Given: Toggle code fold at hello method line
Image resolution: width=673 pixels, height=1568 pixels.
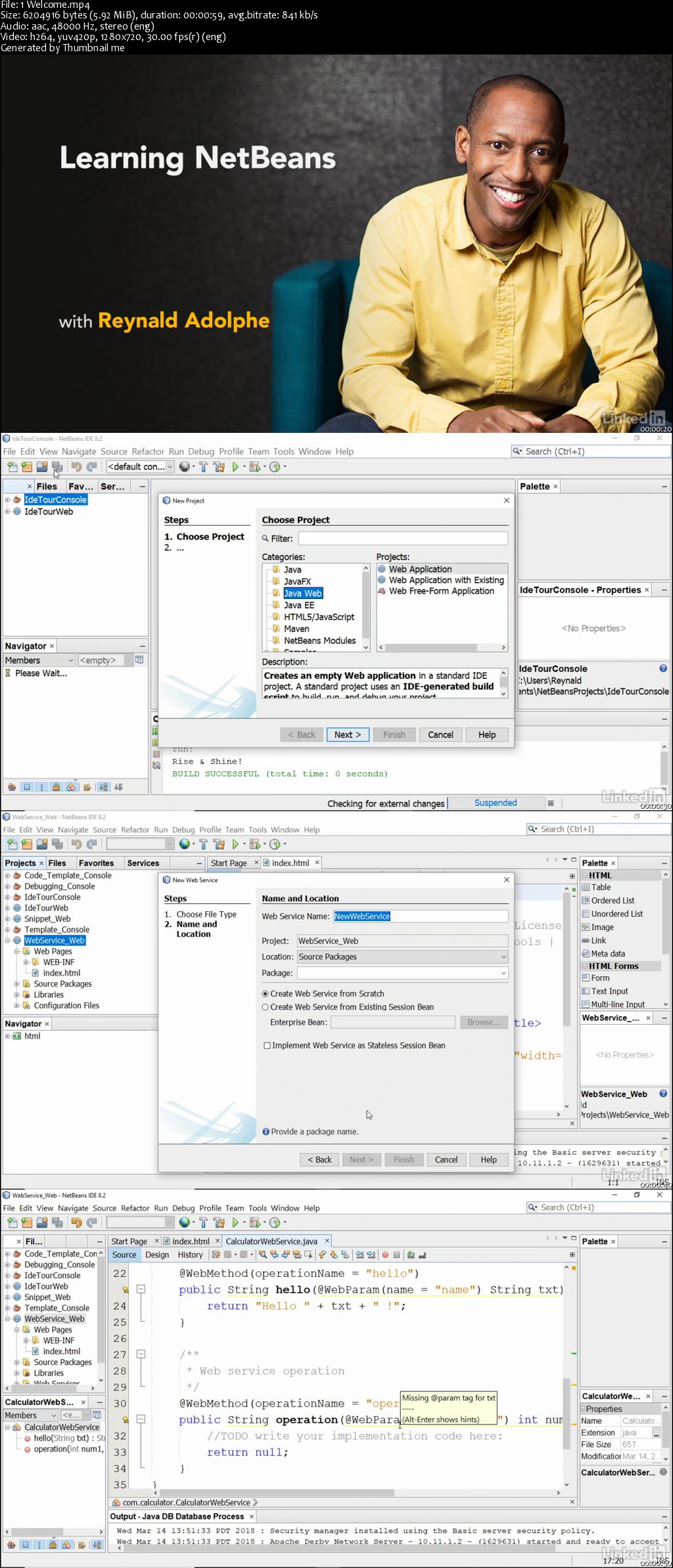Looking at the screenshot, I should coord(141,1289).
